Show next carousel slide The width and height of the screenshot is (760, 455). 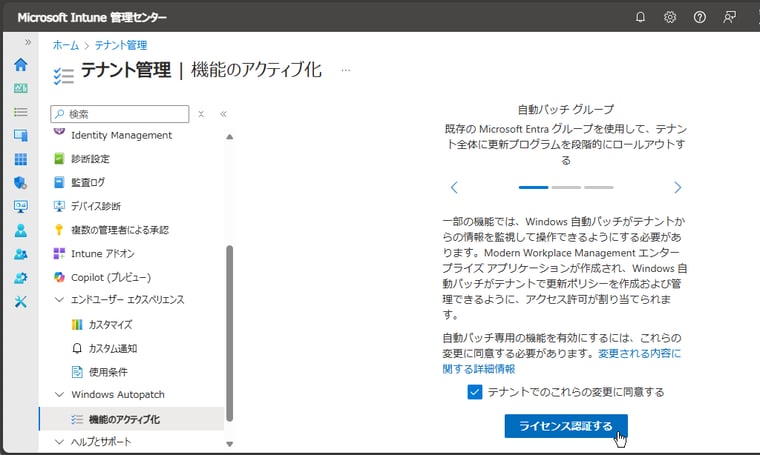point(678,187)
